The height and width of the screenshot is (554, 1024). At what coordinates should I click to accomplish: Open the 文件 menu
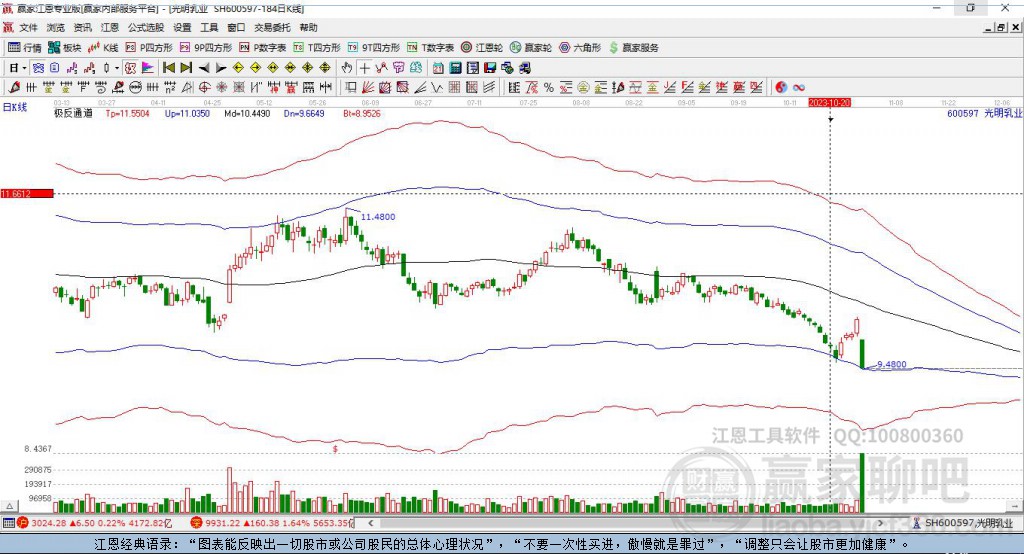click(x=28, y=27)
